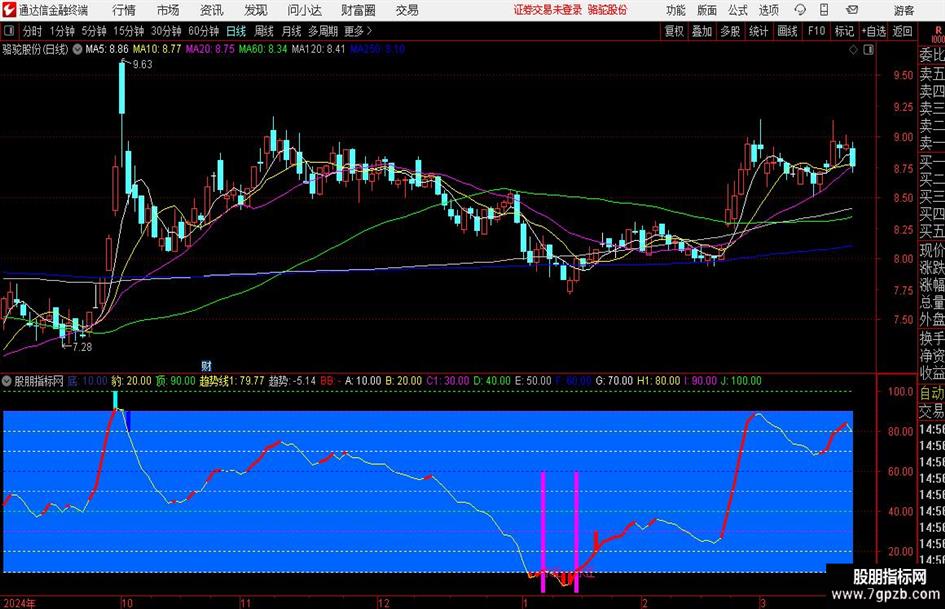
Task: Open the 公式 menu
Action: click(x=738, y=10)
